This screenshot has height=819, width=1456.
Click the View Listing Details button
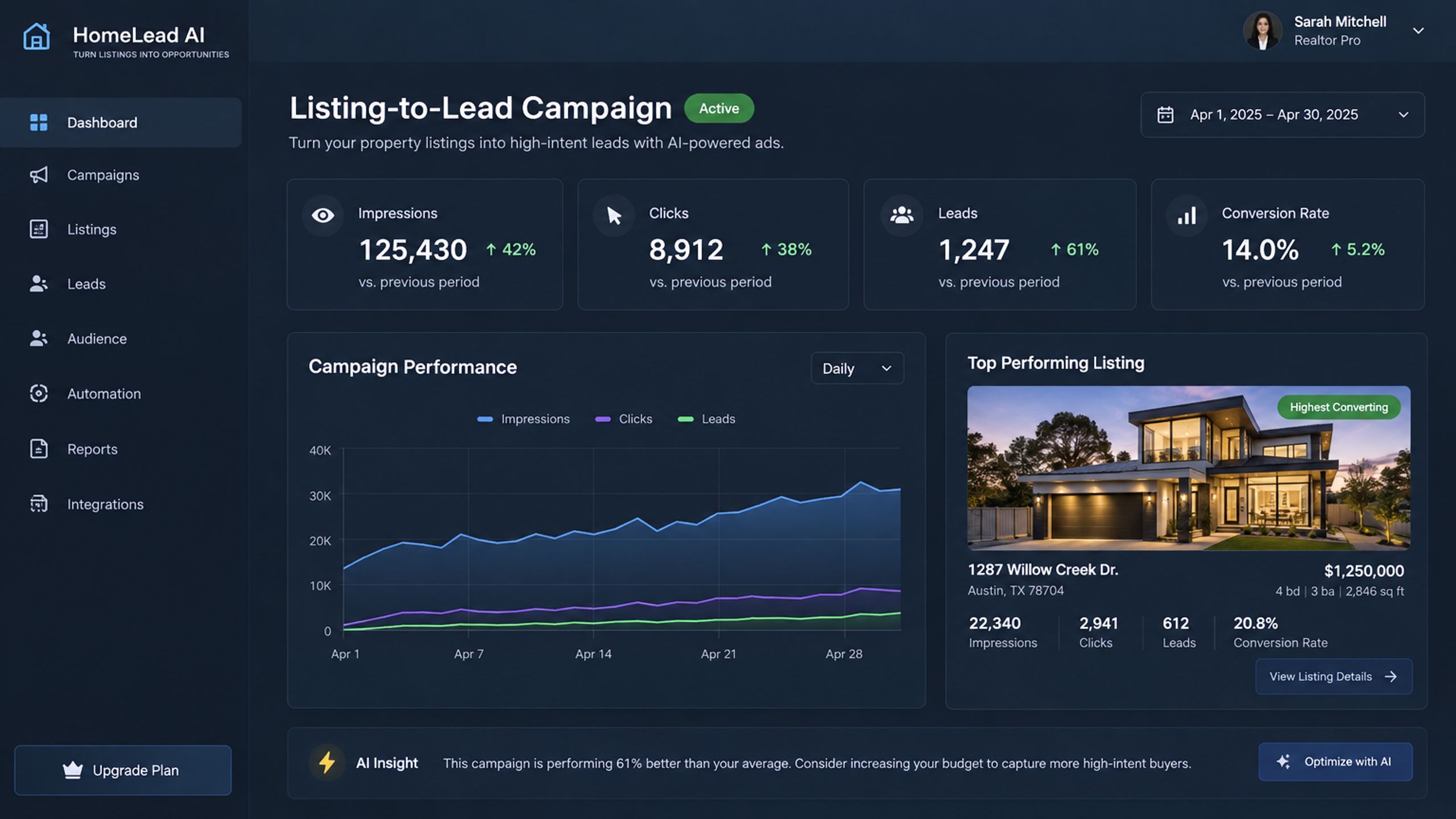tap(1334, 676)
